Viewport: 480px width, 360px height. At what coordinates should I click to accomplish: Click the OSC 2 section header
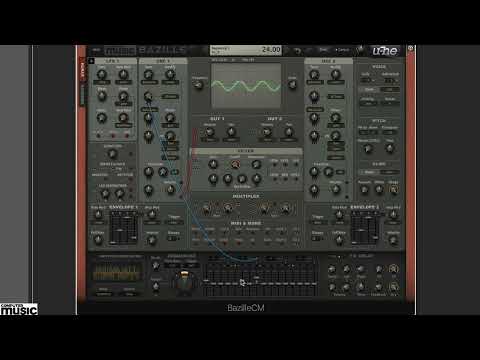[328, 61]
